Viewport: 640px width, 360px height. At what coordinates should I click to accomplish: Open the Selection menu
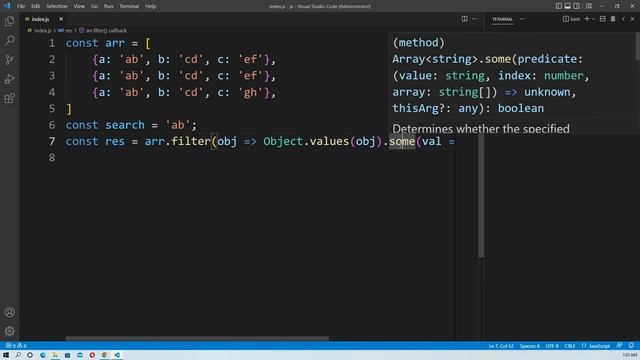click(x=57, y=6)
